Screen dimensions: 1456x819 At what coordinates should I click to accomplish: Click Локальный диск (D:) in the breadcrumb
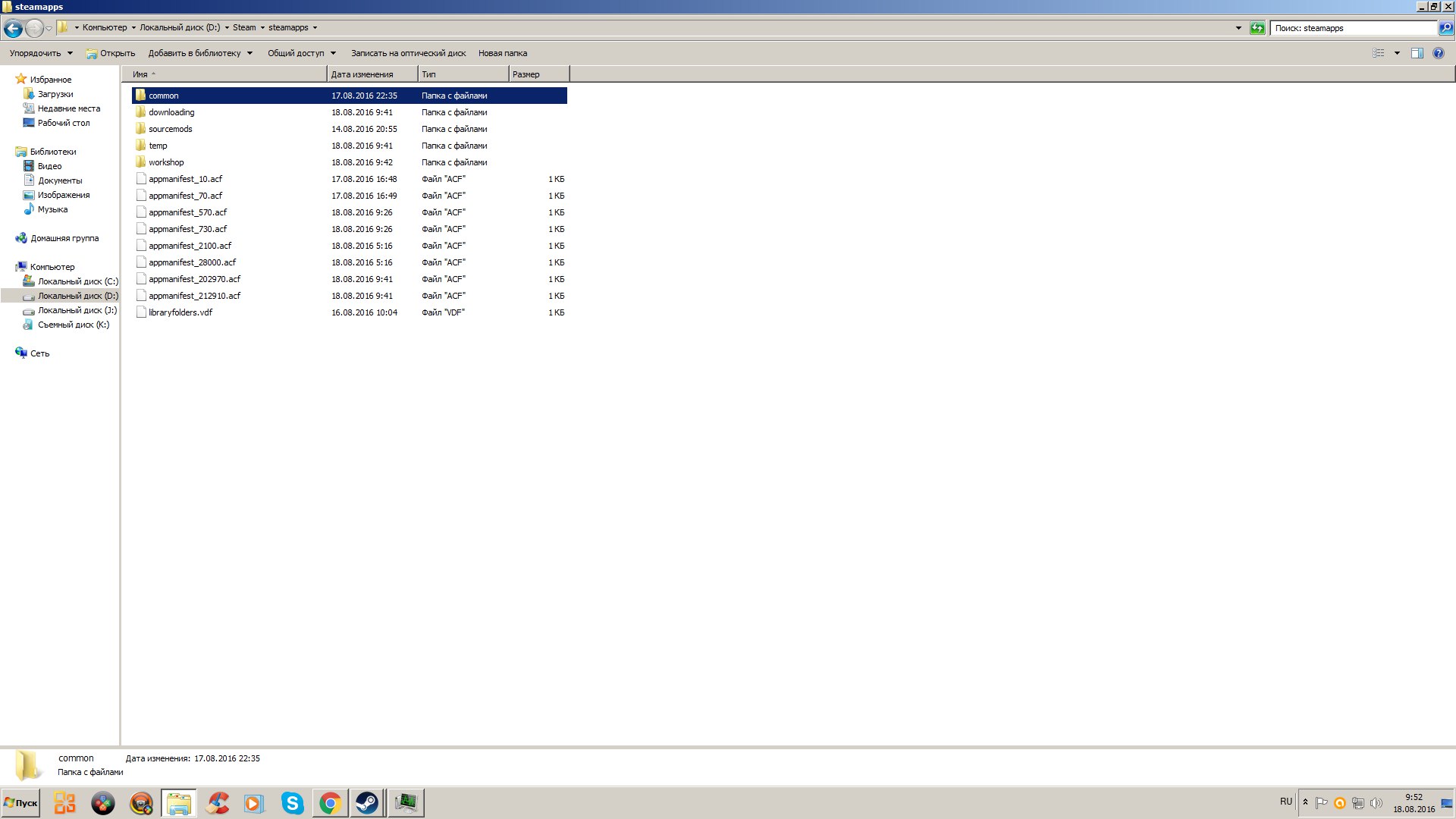tap(180, 28)
